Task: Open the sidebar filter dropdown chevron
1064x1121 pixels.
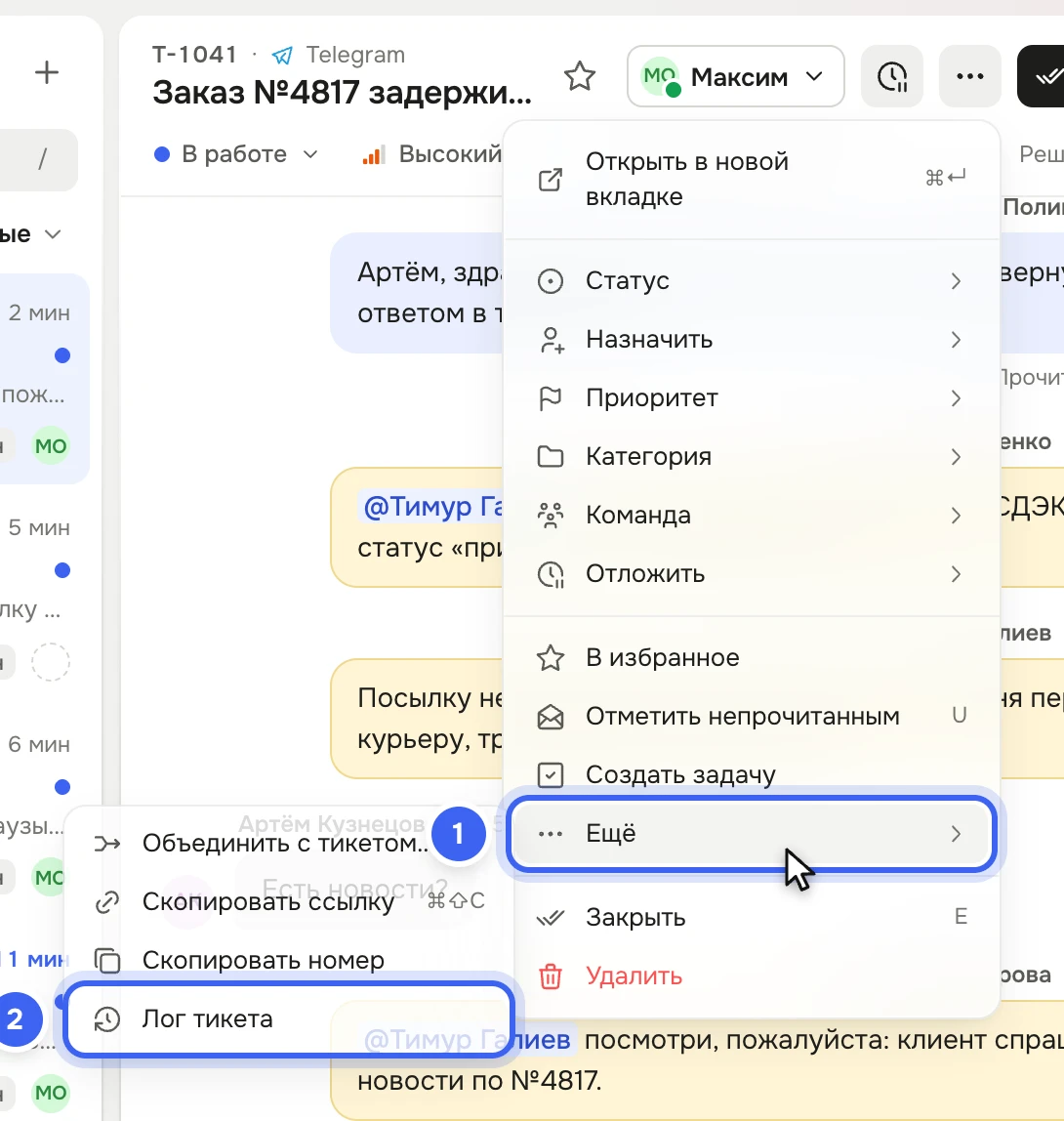Action: (x=53, y=234)
